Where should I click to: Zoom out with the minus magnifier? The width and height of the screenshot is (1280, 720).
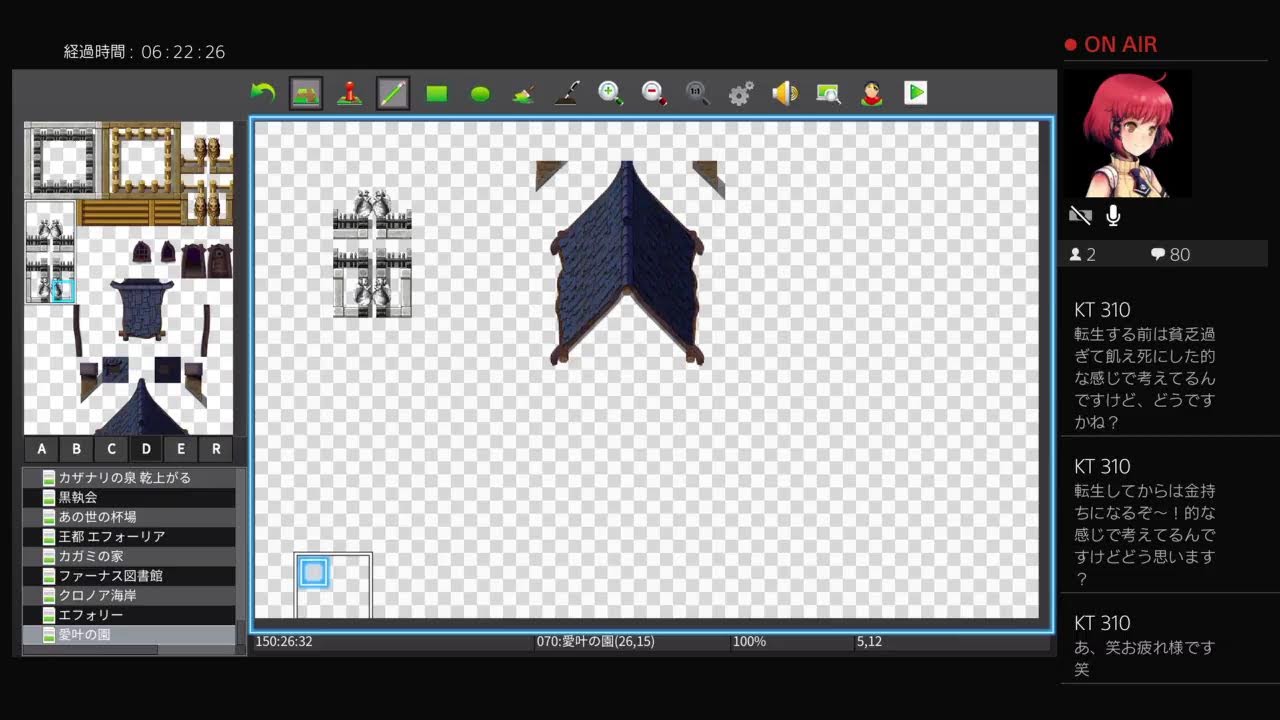[x=654, y=93]
